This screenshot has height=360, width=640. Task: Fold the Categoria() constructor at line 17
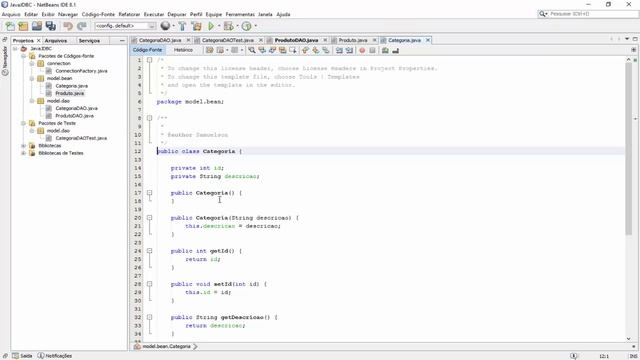click(x=149, y=193)
